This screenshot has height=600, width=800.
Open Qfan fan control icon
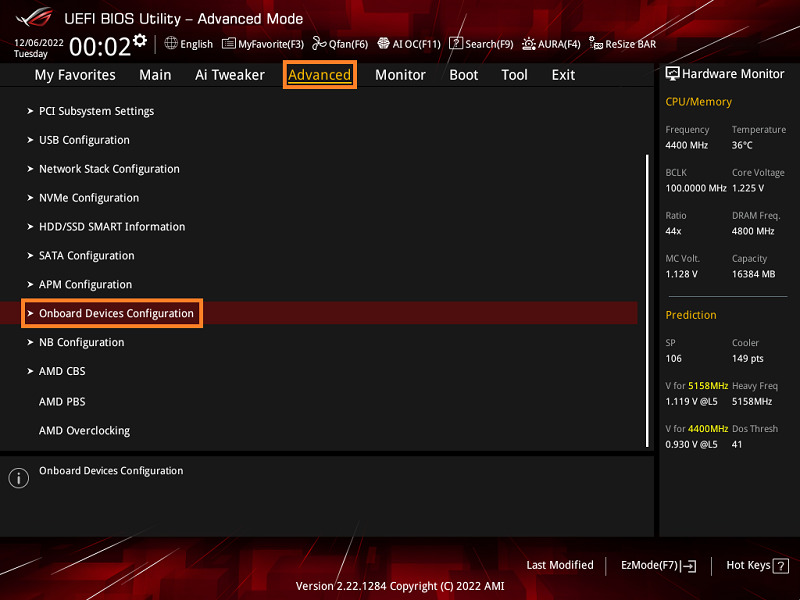(319, 43)
